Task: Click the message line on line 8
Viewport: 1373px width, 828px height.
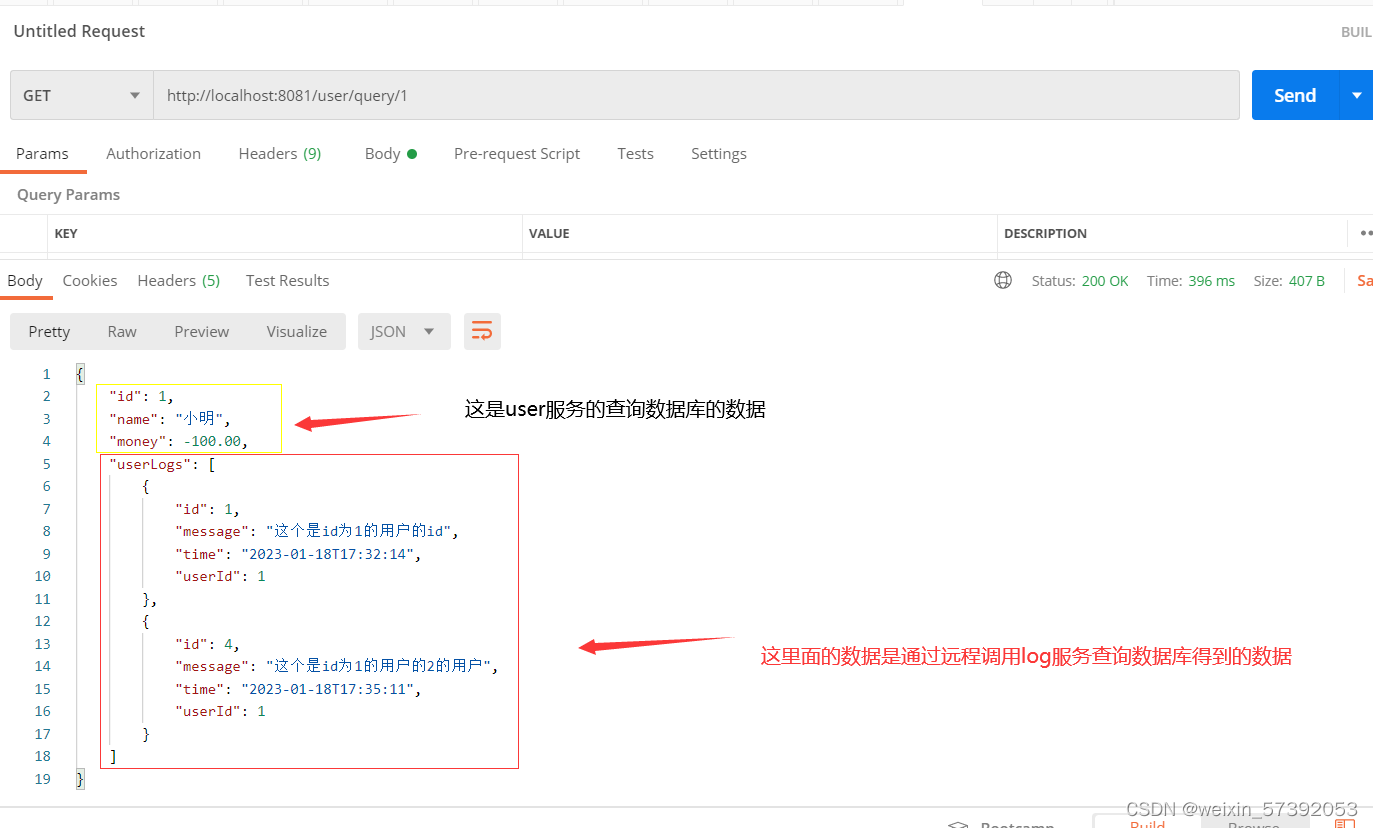Action: pos(317,531)
